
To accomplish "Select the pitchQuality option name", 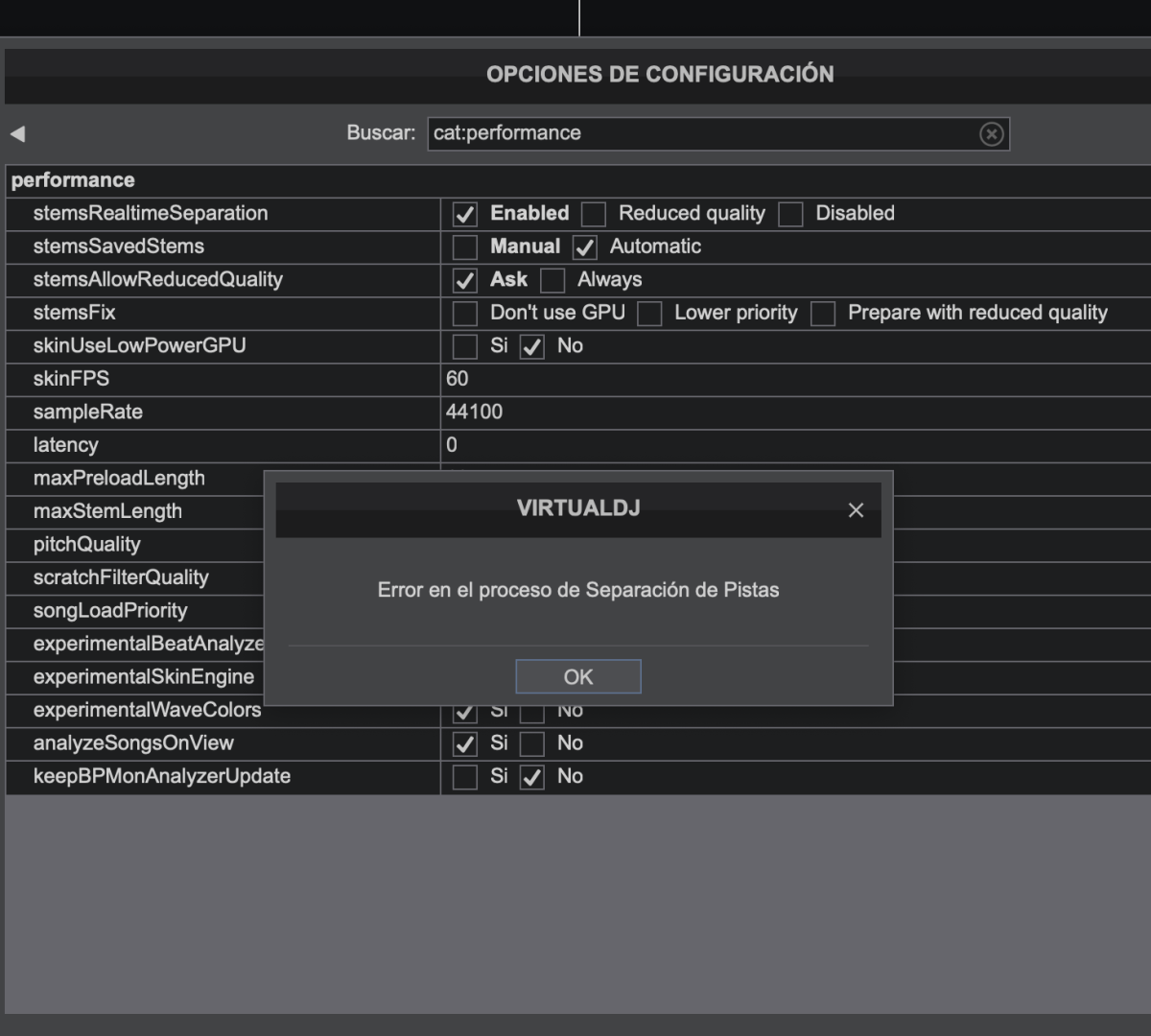I will point(87,544).
